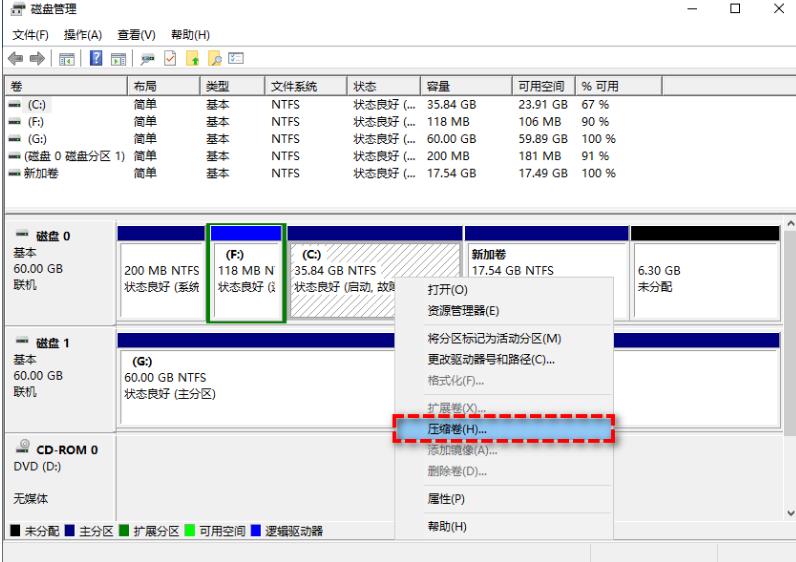Select the 200 MB NTFS system partition block
The width and height of the screenshot is (796, 562).
point(162,273)
